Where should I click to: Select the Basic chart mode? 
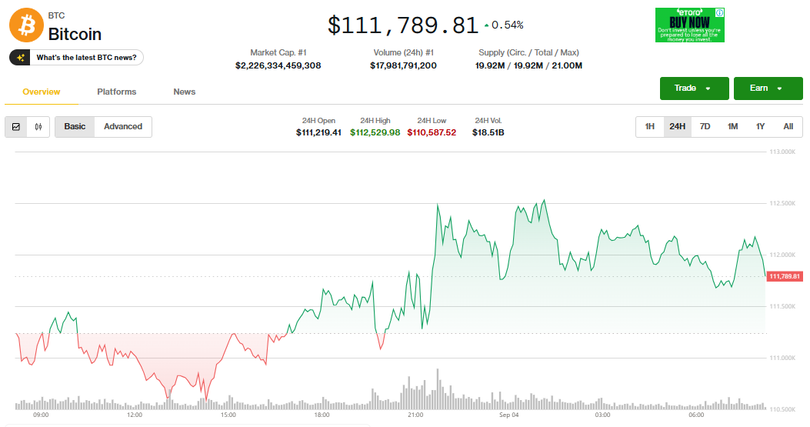(x=75, y=127)
